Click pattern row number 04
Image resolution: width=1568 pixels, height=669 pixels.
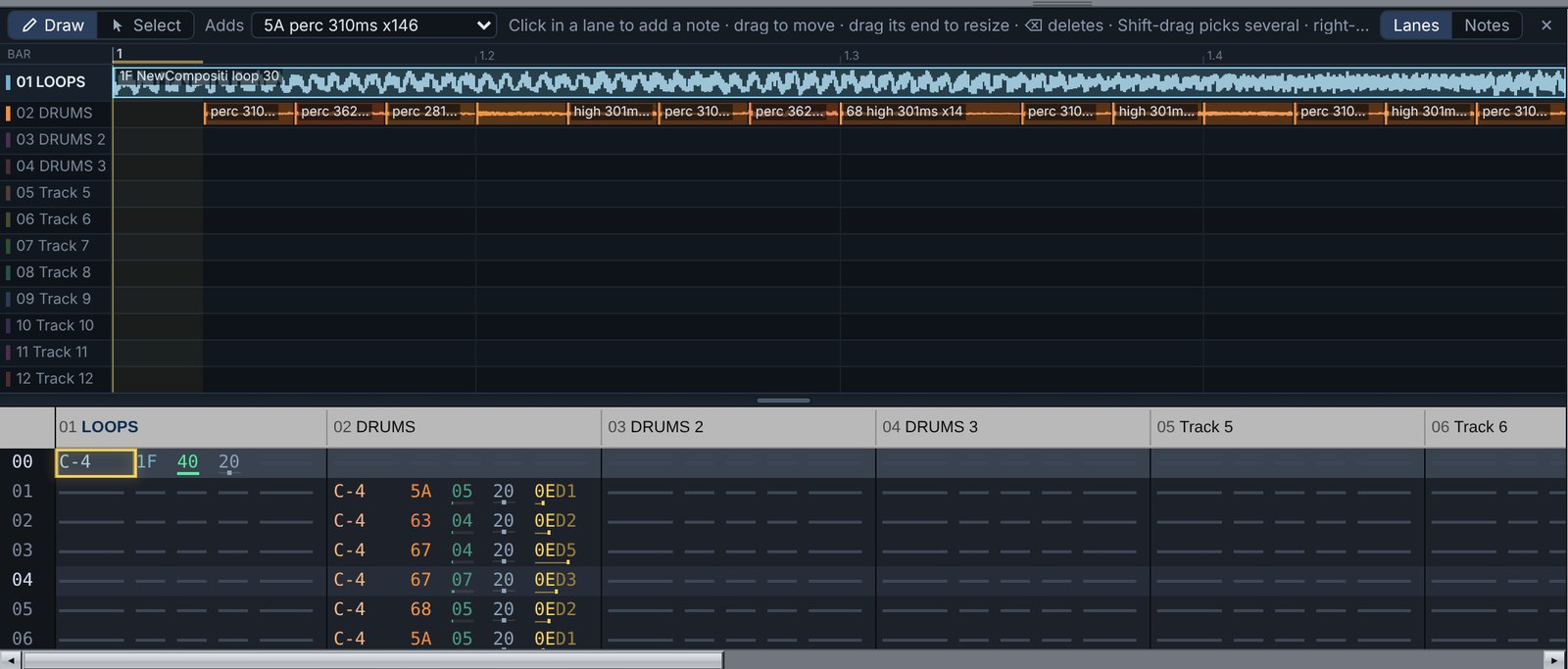tap(23, 580)
